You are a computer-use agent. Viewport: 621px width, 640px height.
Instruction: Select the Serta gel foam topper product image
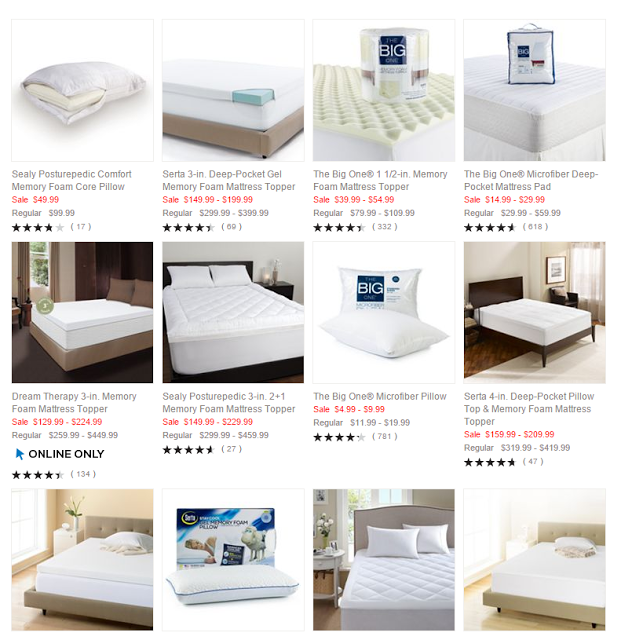233,90
